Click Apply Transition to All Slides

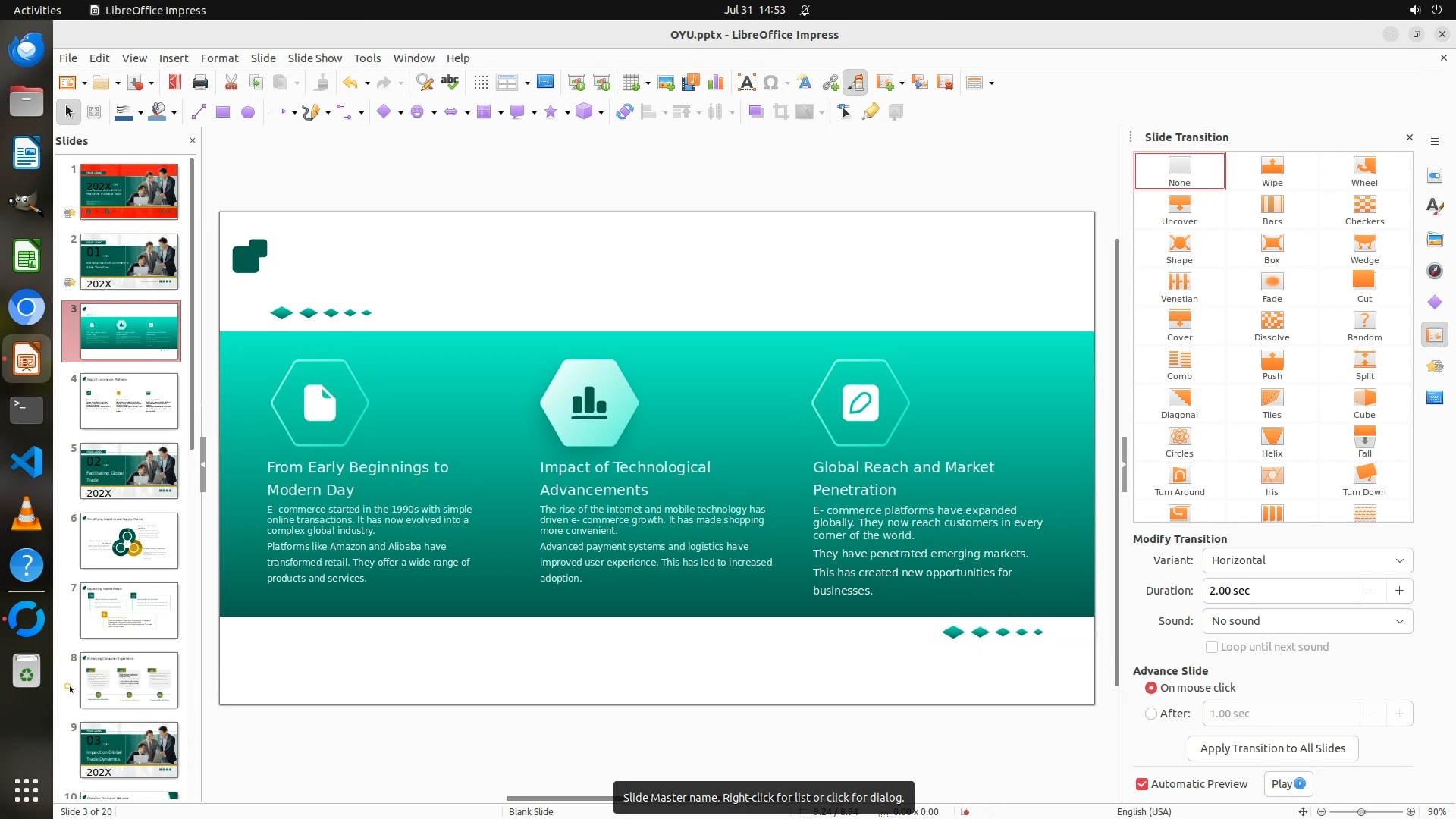(1272, 748)
